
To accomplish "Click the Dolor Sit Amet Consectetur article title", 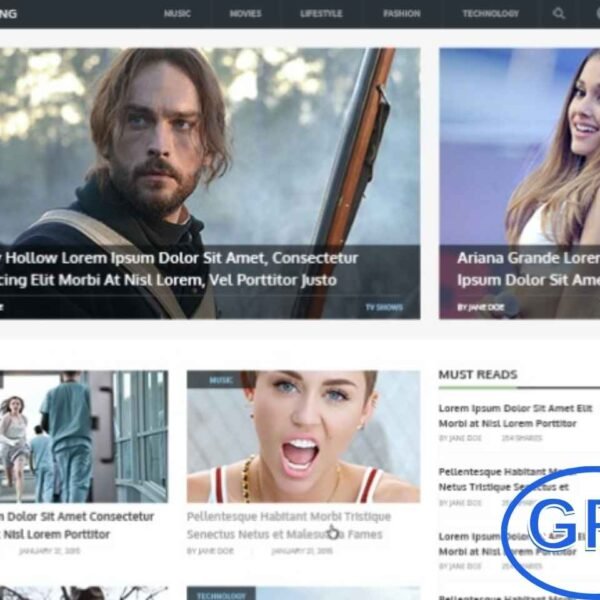I will click(77, 525).
